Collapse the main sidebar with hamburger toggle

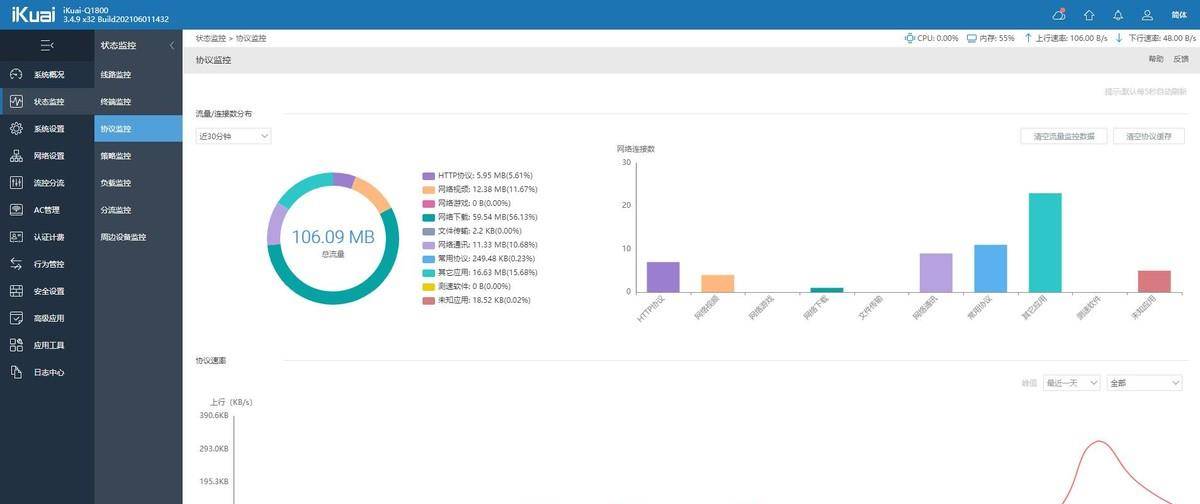point(47,45)
